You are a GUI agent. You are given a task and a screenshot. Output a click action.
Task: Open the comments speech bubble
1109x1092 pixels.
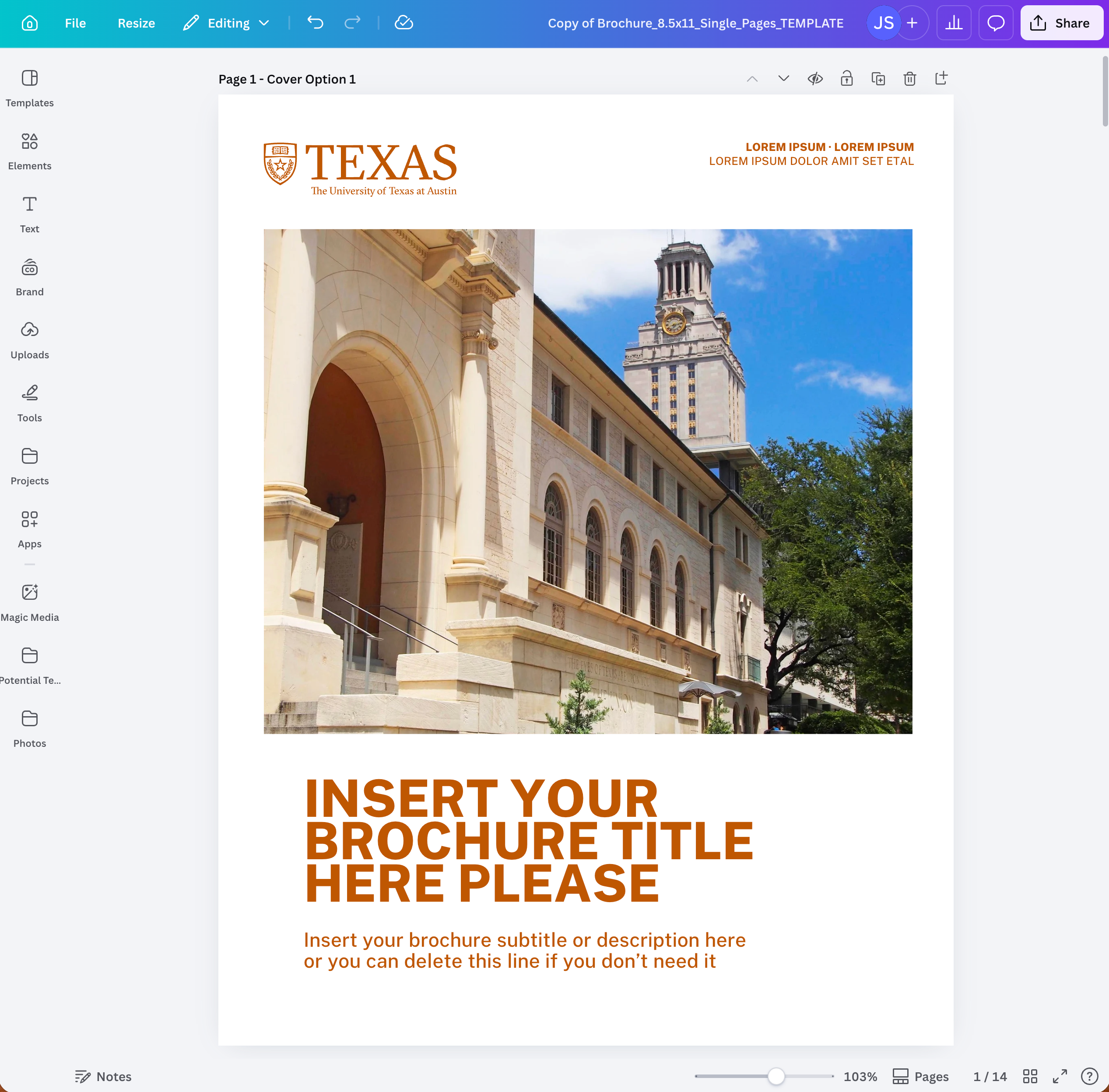995,23
